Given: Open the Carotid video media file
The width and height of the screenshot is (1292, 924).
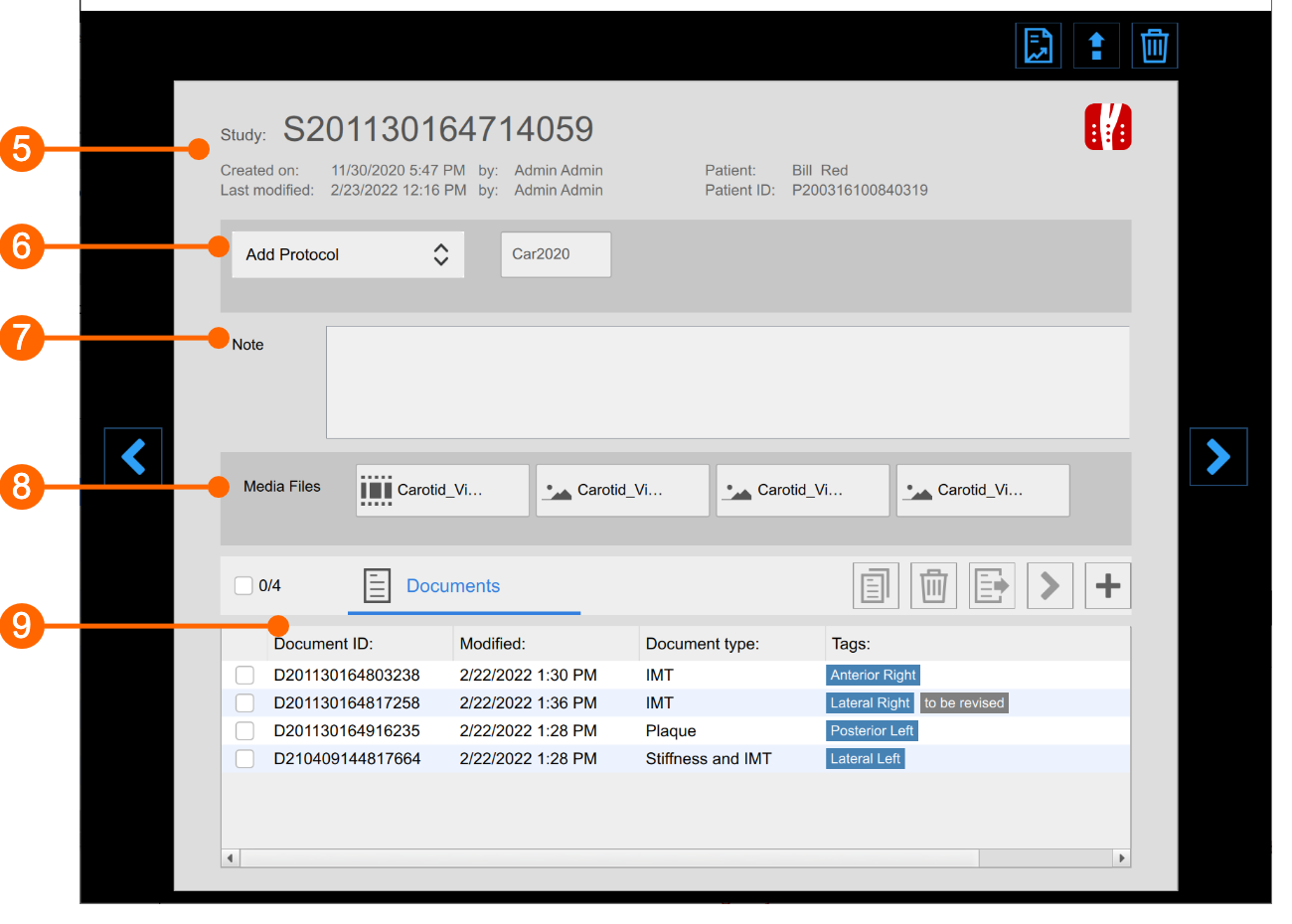Looking at the screenshot, I should [x=442, y=490].
